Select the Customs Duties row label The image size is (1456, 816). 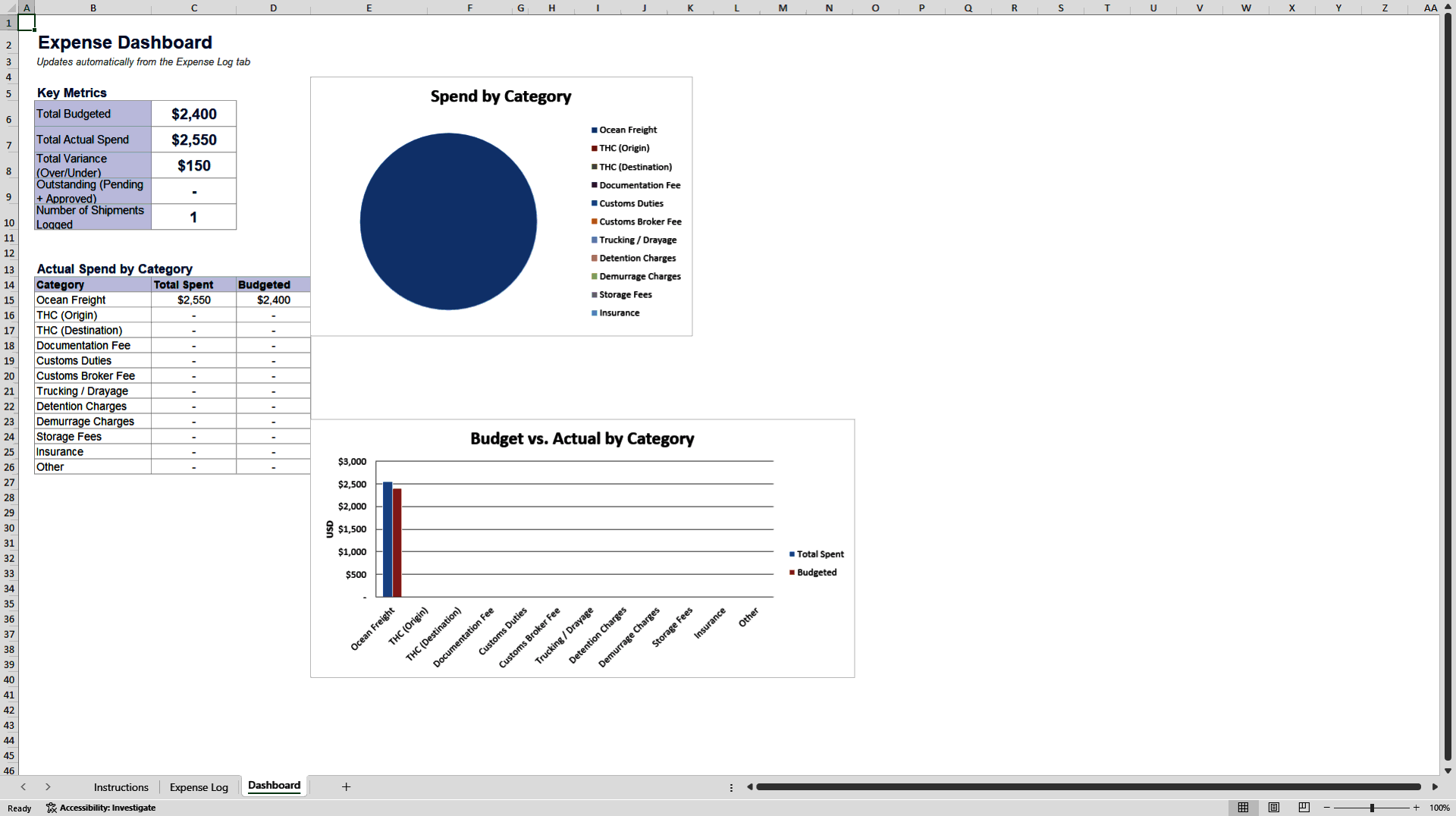coord(93,361)
